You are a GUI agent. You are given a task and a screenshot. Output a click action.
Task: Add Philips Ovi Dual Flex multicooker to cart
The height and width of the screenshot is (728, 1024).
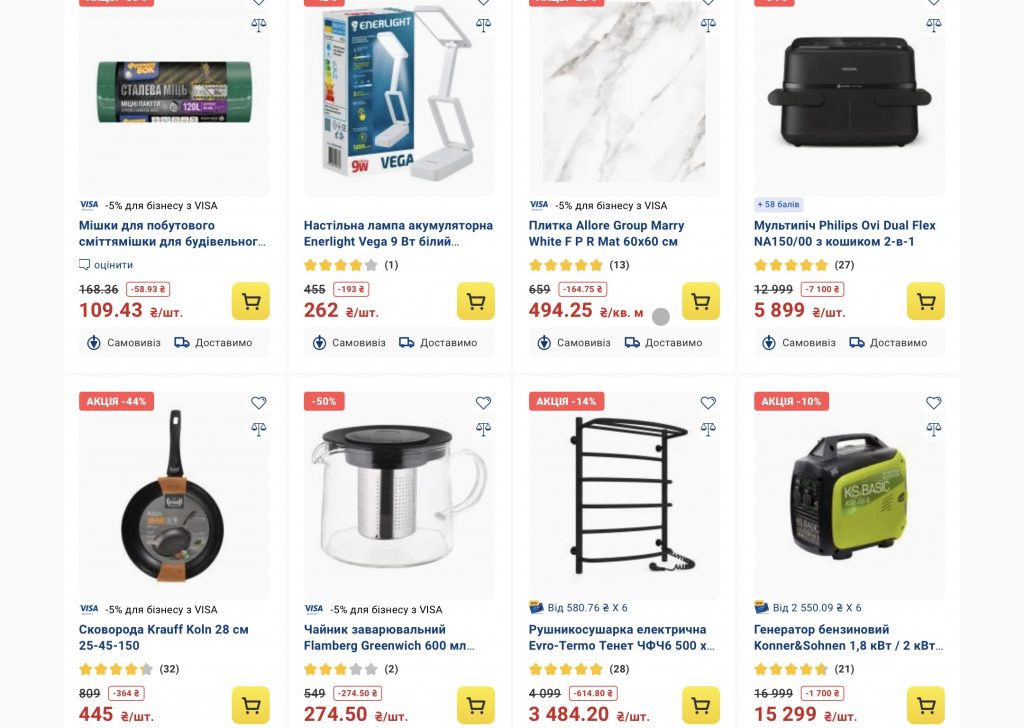pos(925,301)
